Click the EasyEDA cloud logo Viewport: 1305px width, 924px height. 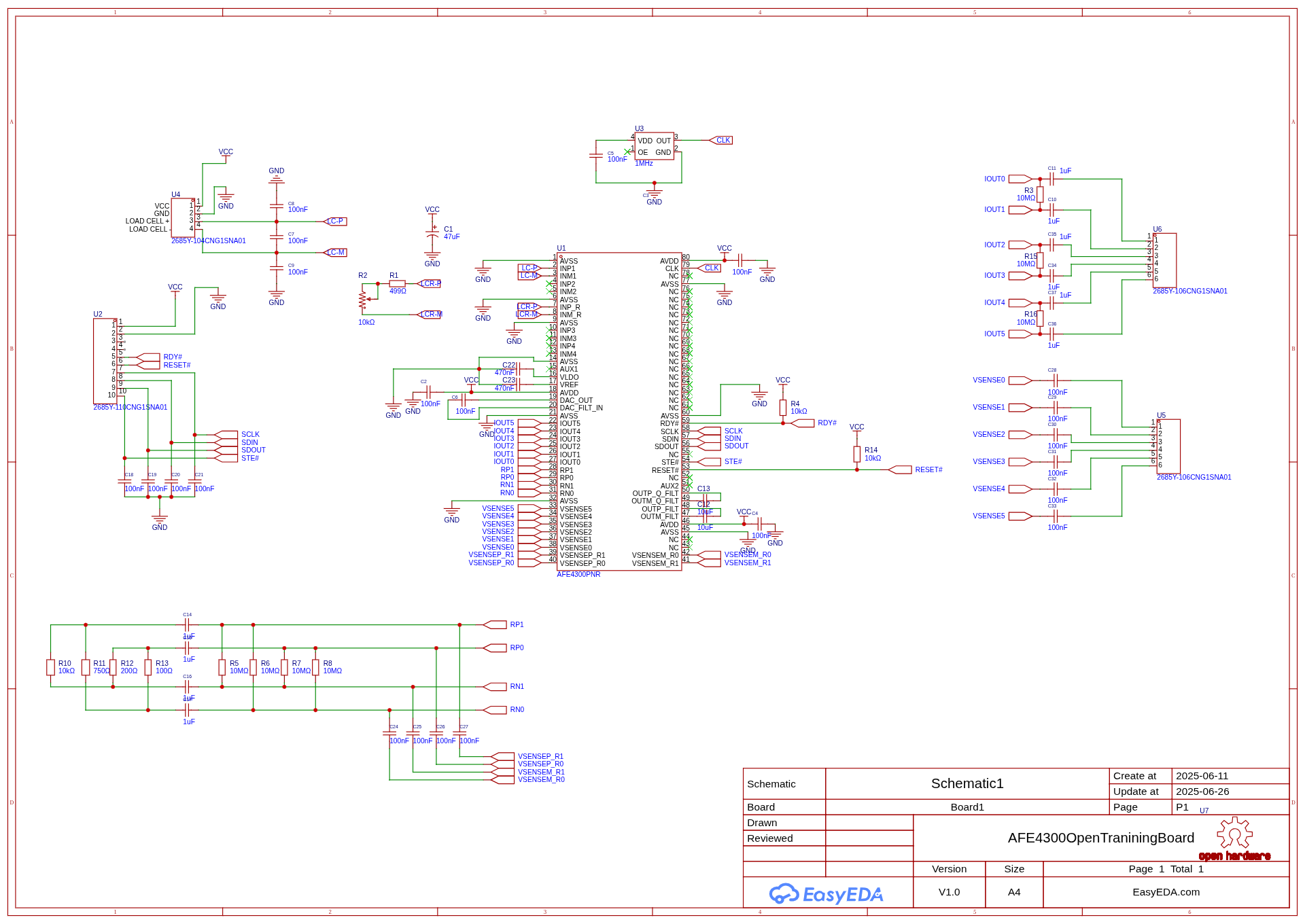click(x=826, y=894)
